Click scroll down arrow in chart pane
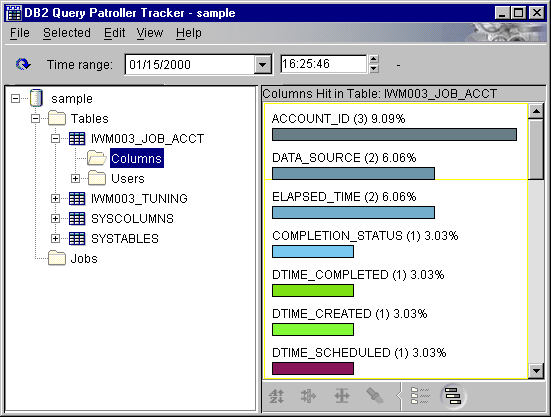 (x=536, y=370)
